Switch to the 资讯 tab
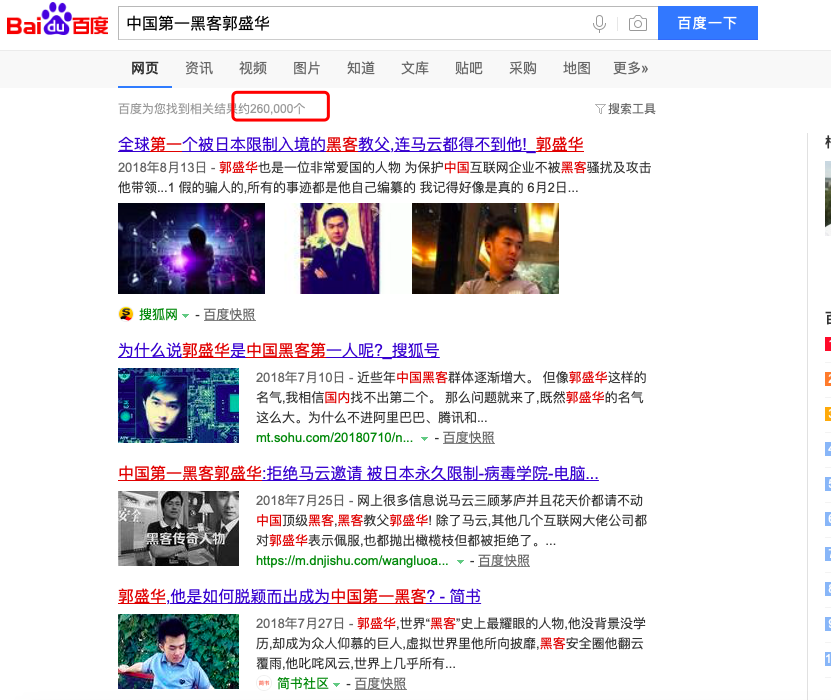 [x=199, y=68]
